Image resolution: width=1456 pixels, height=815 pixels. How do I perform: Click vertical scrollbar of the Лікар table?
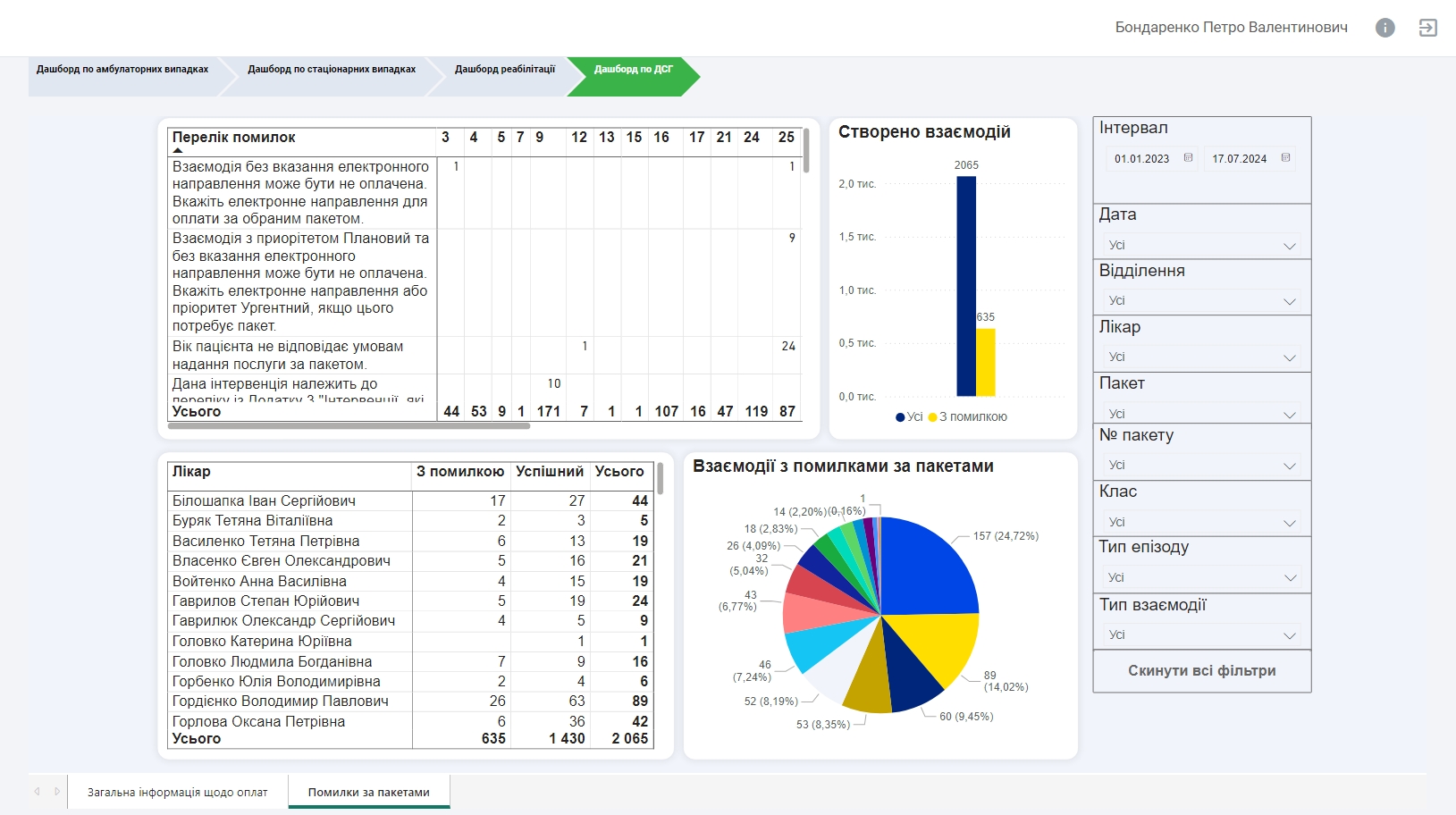tap(661, 478)
